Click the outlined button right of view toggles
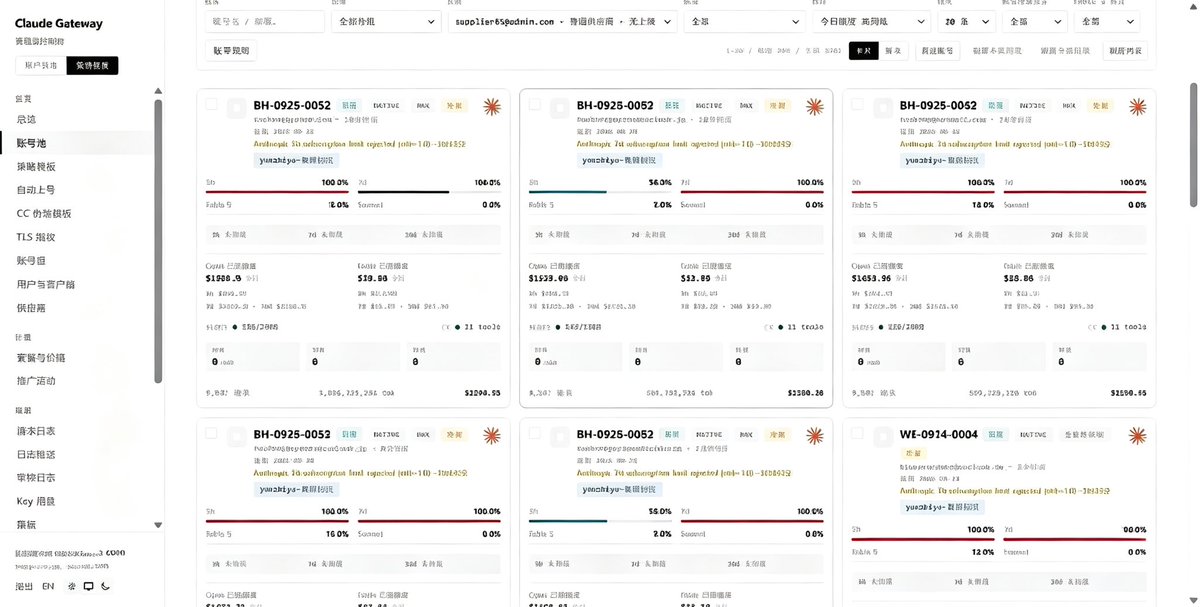1200x607 pixels. click(937, 50)
